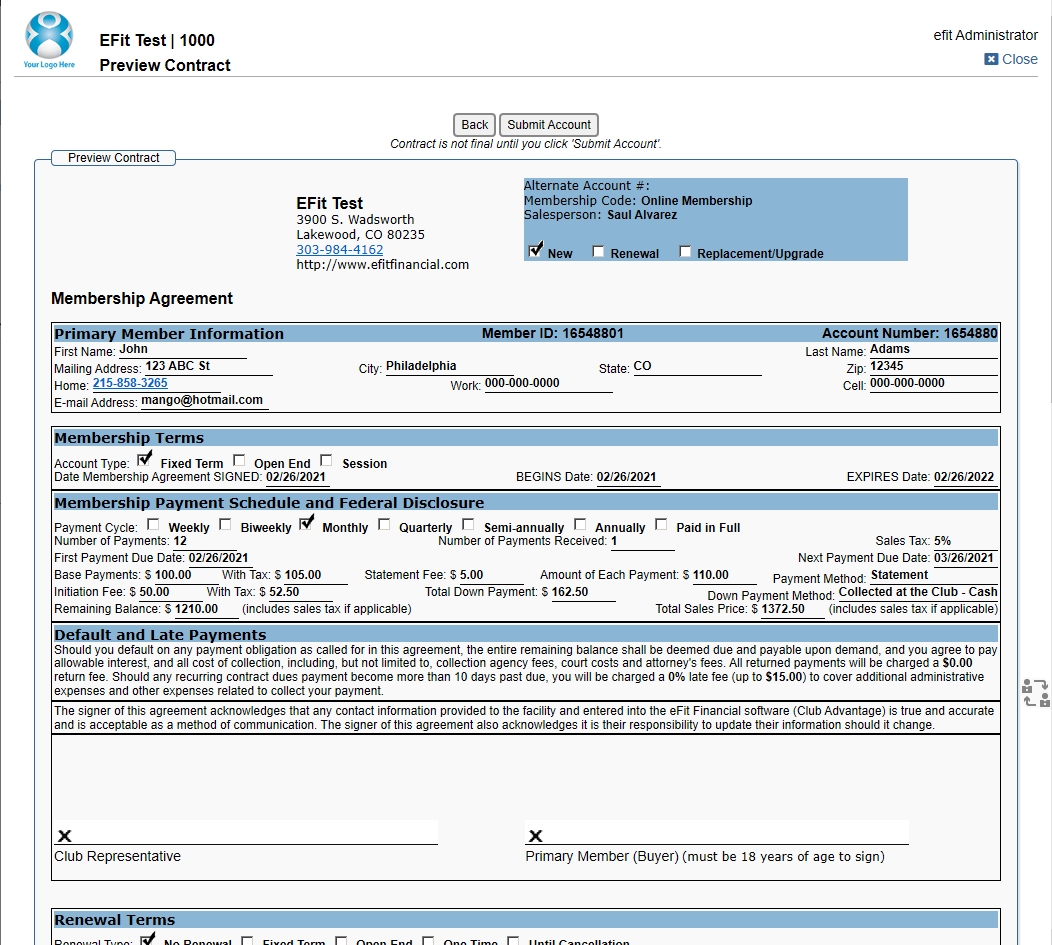Select the Preview Contract tab label

click(113, 158)
